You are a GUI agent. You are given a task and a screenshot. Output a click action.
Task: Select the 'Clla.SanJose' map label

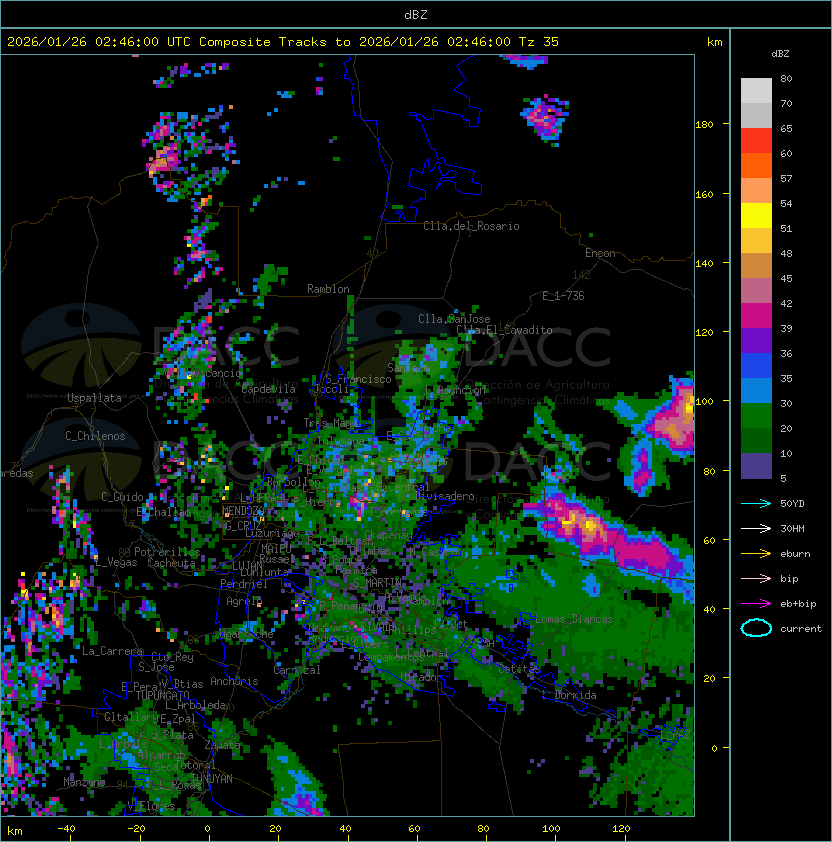coord(454,319)
